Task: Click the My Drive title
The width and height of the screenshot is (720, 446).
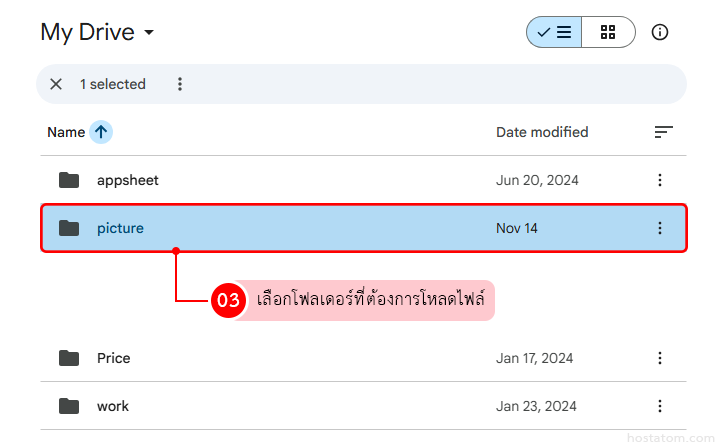Action: tap(87, 33)
